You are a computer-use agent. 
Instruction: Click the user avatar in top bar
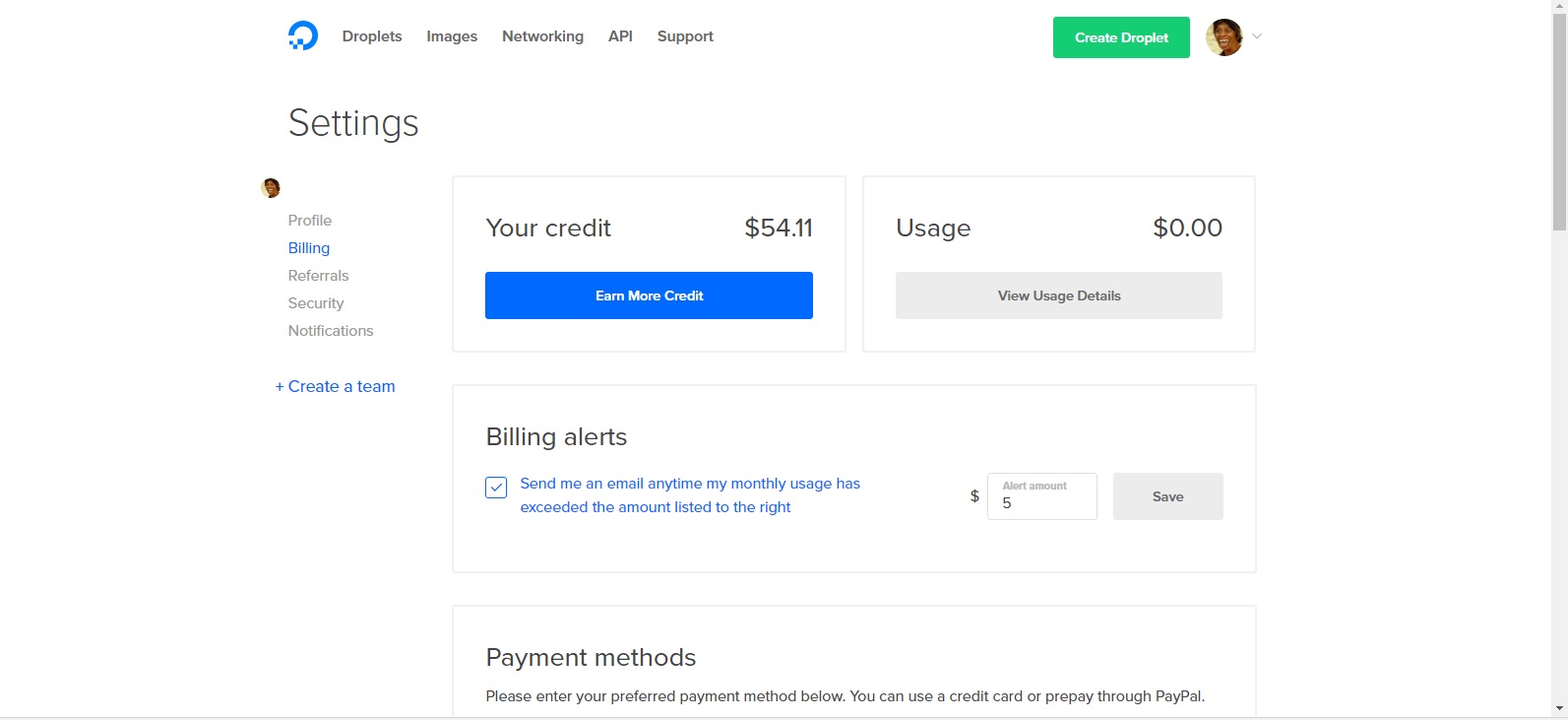pyautogui.click(x=1223, y=37)
